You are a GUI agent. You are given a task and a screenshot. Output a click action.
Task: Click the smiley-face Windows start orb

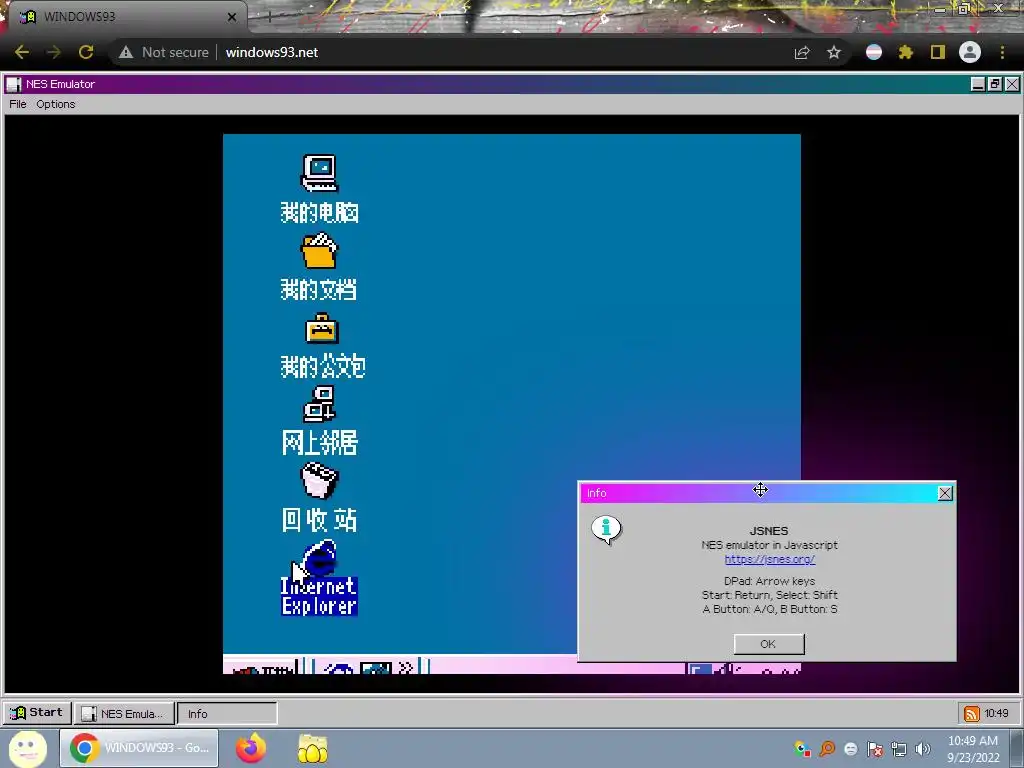(x=27, y=748)
